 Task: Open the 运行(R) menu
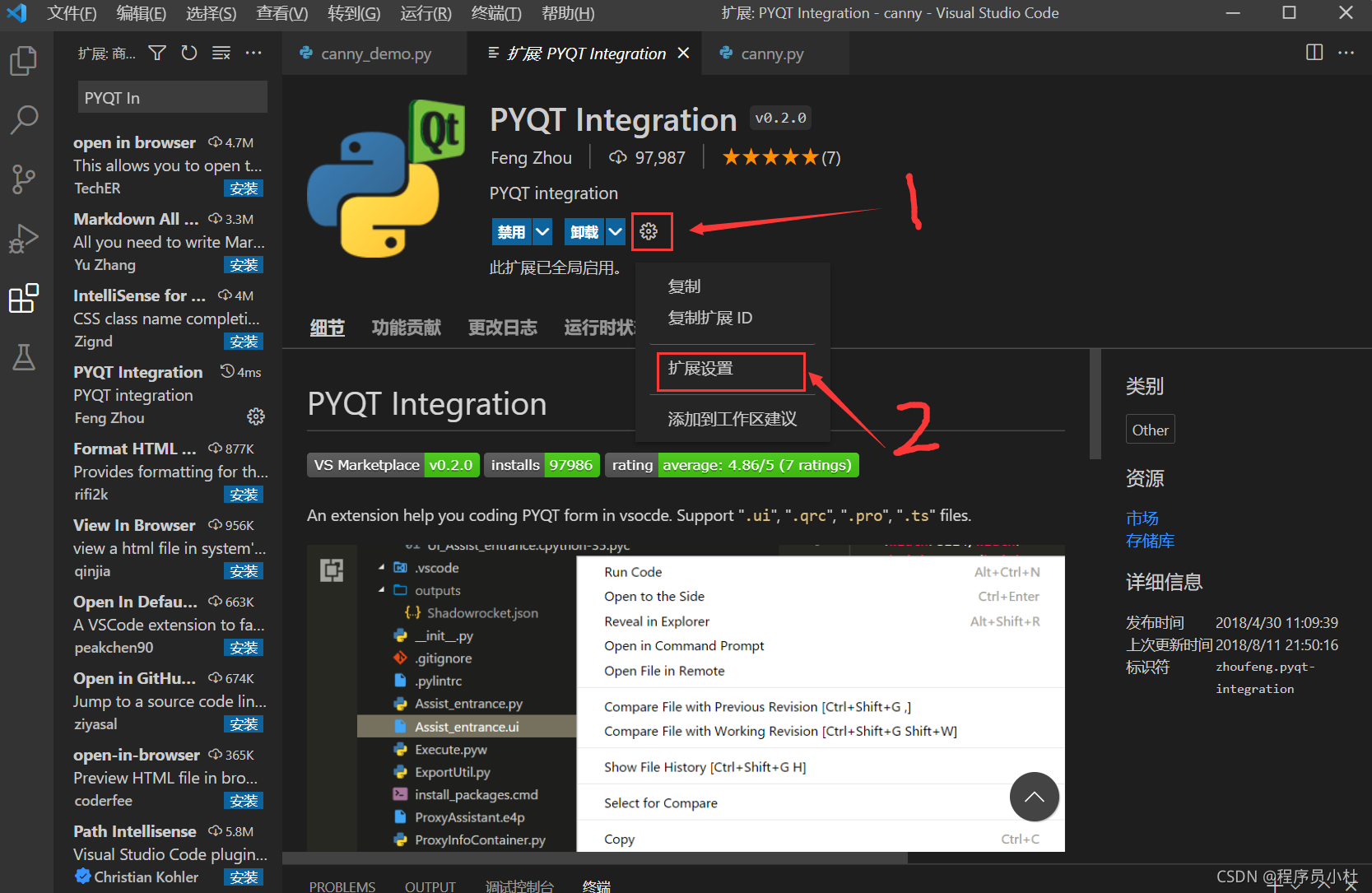(426, 13)
